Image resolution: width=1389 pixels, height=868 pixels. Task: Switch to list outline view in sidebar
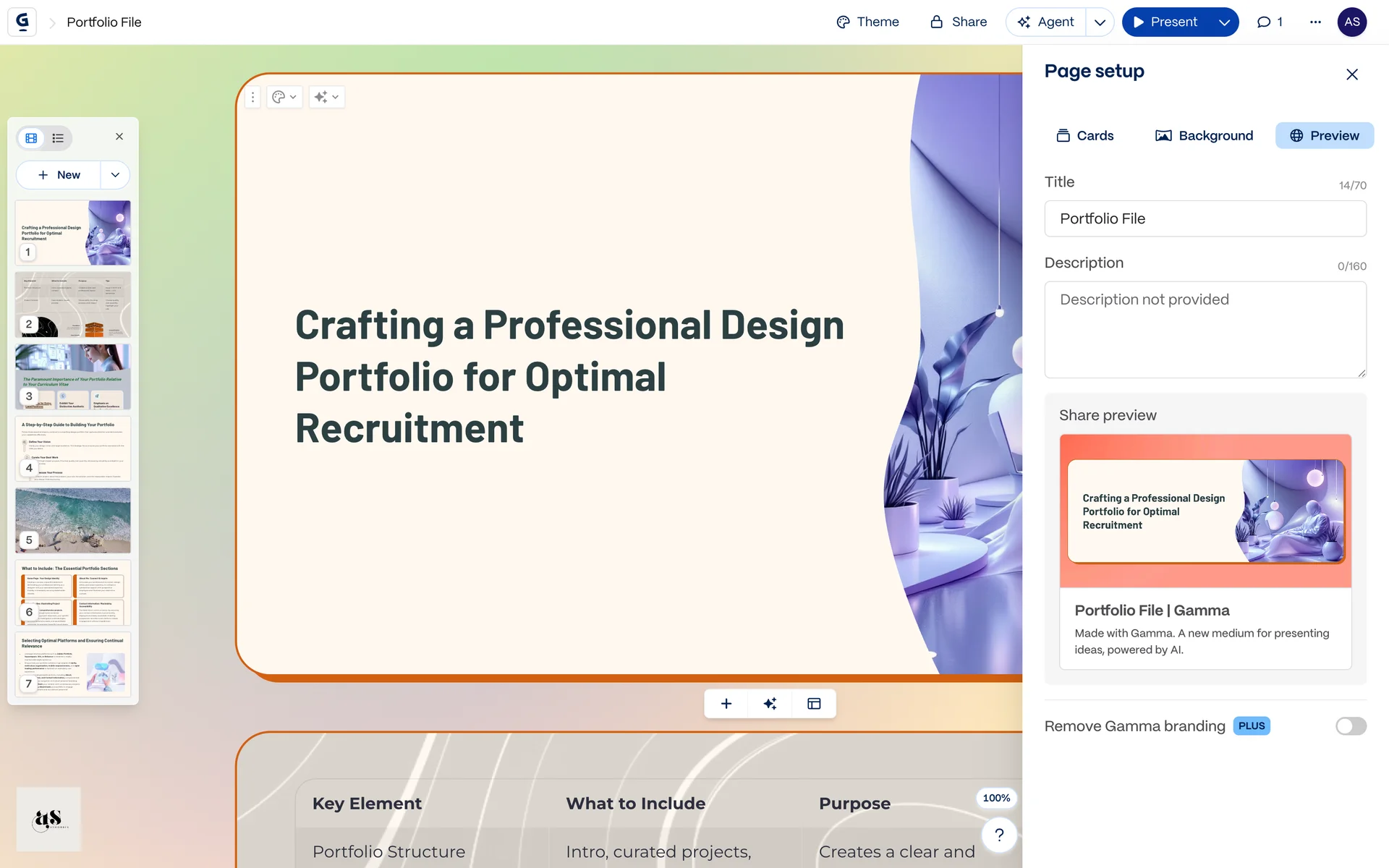tap(58, 137)
